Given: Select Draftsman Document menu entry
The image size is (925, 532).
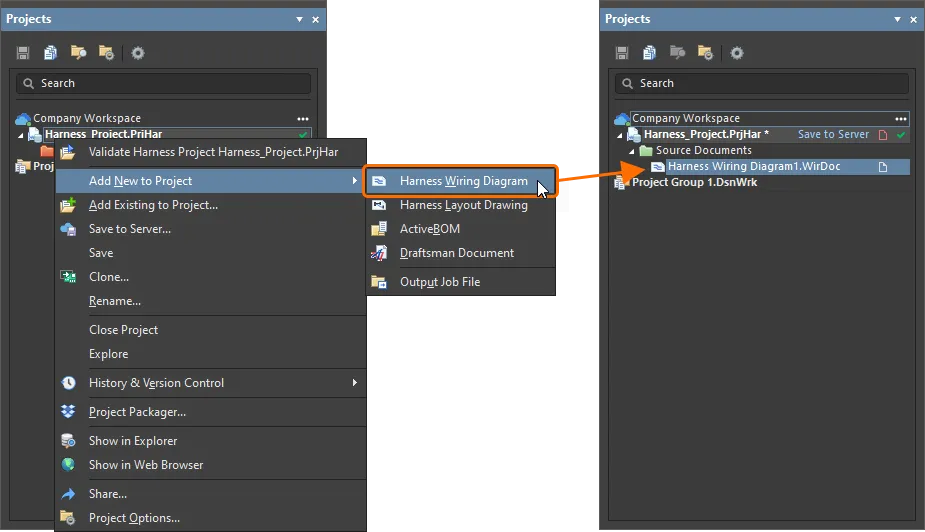Looking at the screenshot, I should 461,253.
